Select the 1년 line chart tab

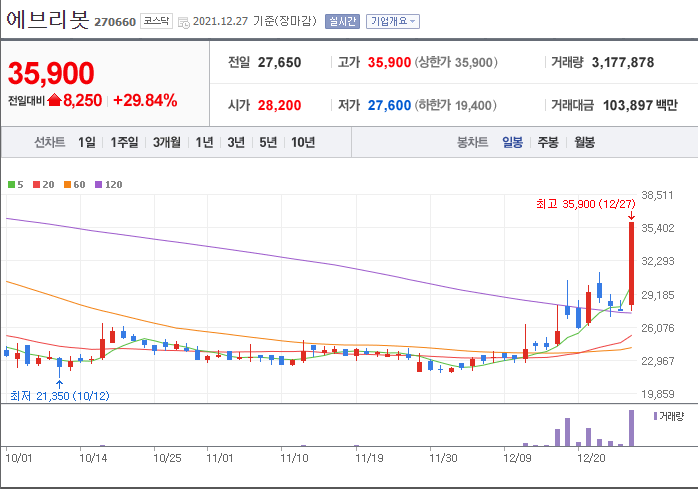click(x=204, y=143)
